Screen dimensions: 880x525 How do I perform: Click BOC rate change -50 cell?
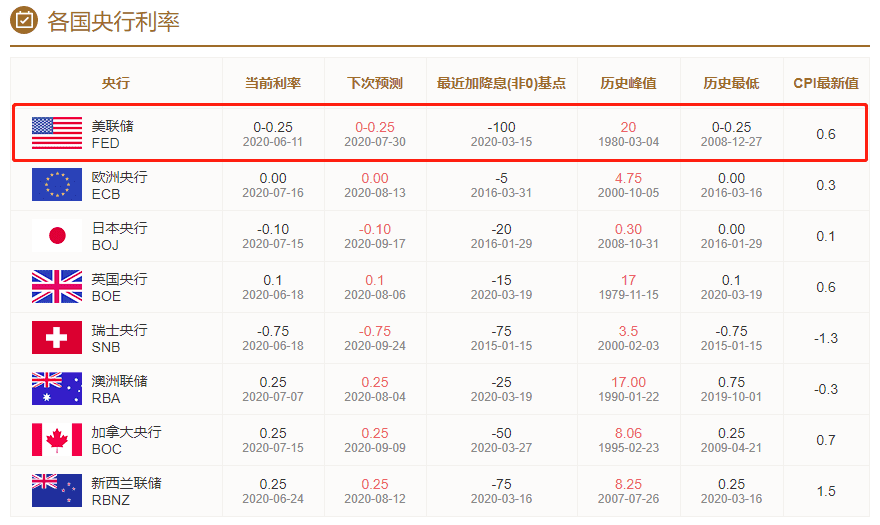pyautogui.click(x=501, y=441)
